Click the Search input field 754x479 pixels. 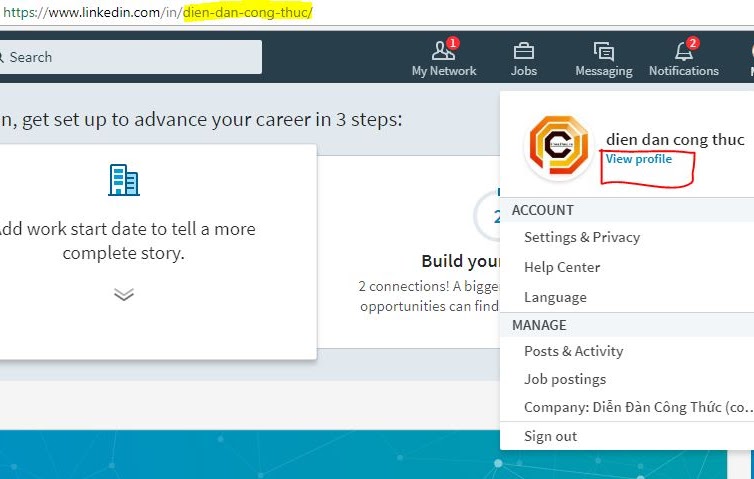pos(130,57)
